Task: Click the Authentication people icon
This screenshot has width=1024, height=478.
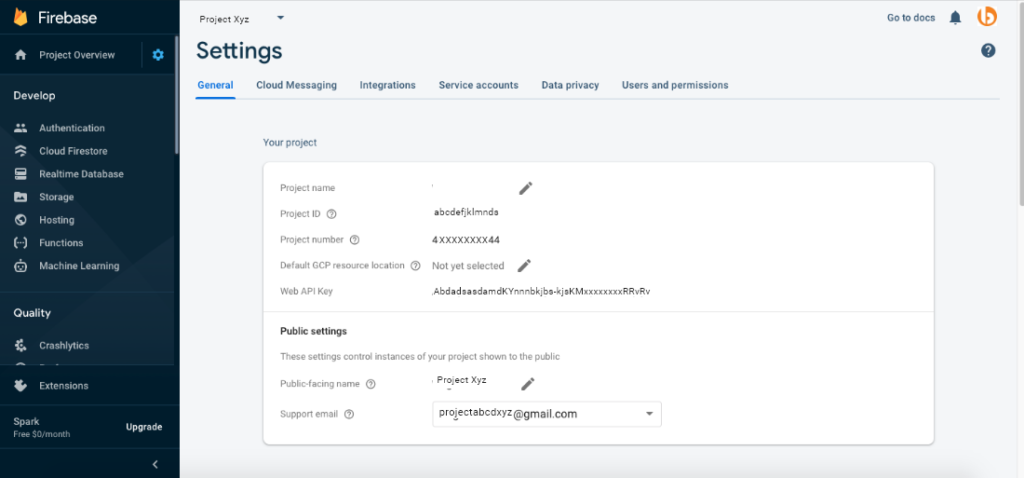Action: 20,128
